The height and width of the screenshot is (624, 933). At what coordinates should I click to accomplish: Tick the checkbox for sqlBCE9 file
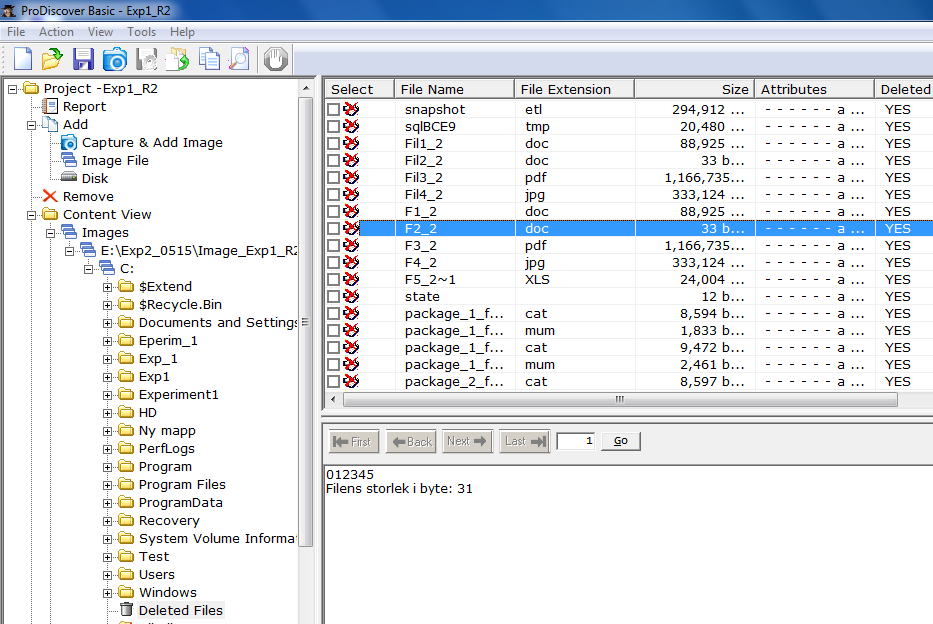pos(333,127)
